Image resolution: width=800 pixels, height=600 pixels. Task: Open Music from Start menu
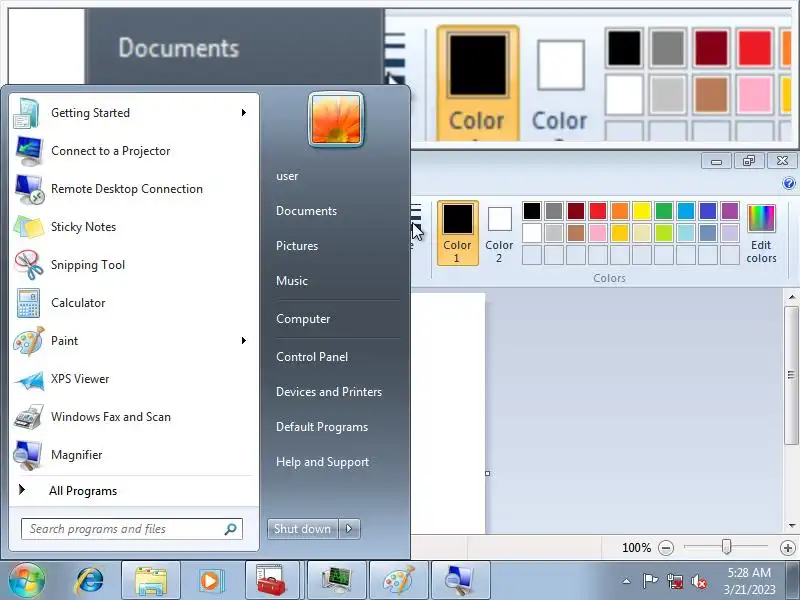[x=292, y=281]
